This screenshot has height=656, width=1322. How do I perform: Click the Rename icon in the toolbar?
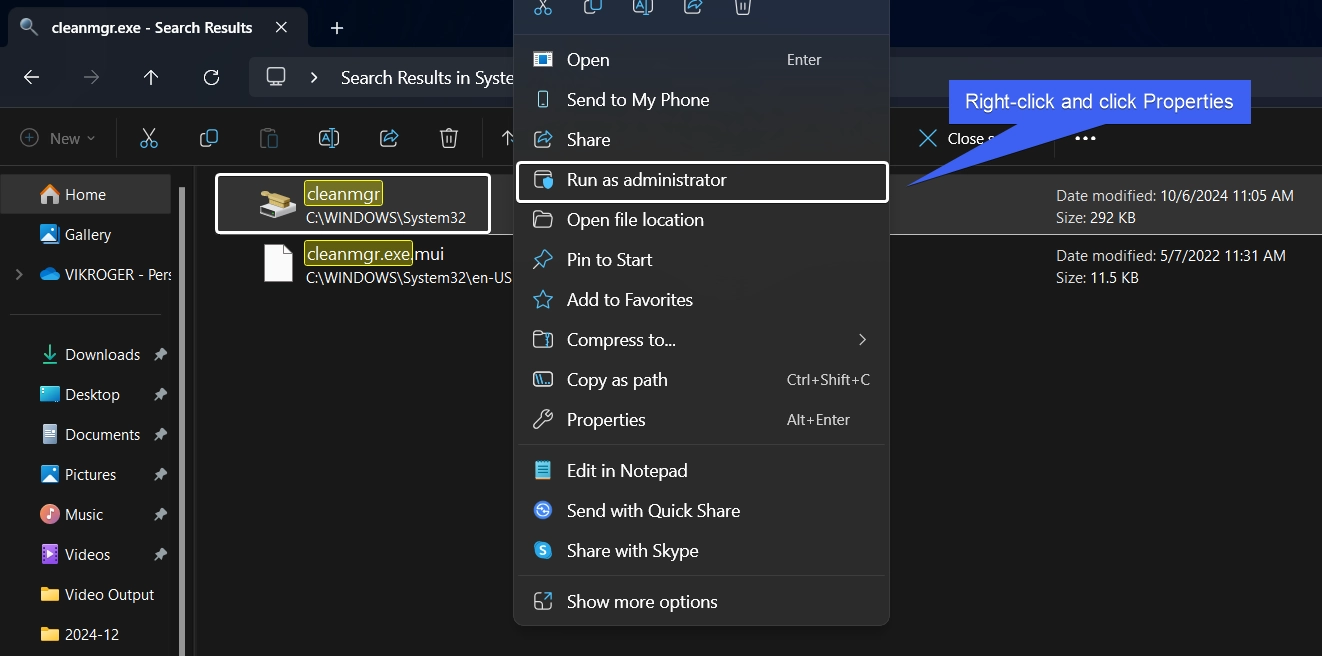point(329,138)
